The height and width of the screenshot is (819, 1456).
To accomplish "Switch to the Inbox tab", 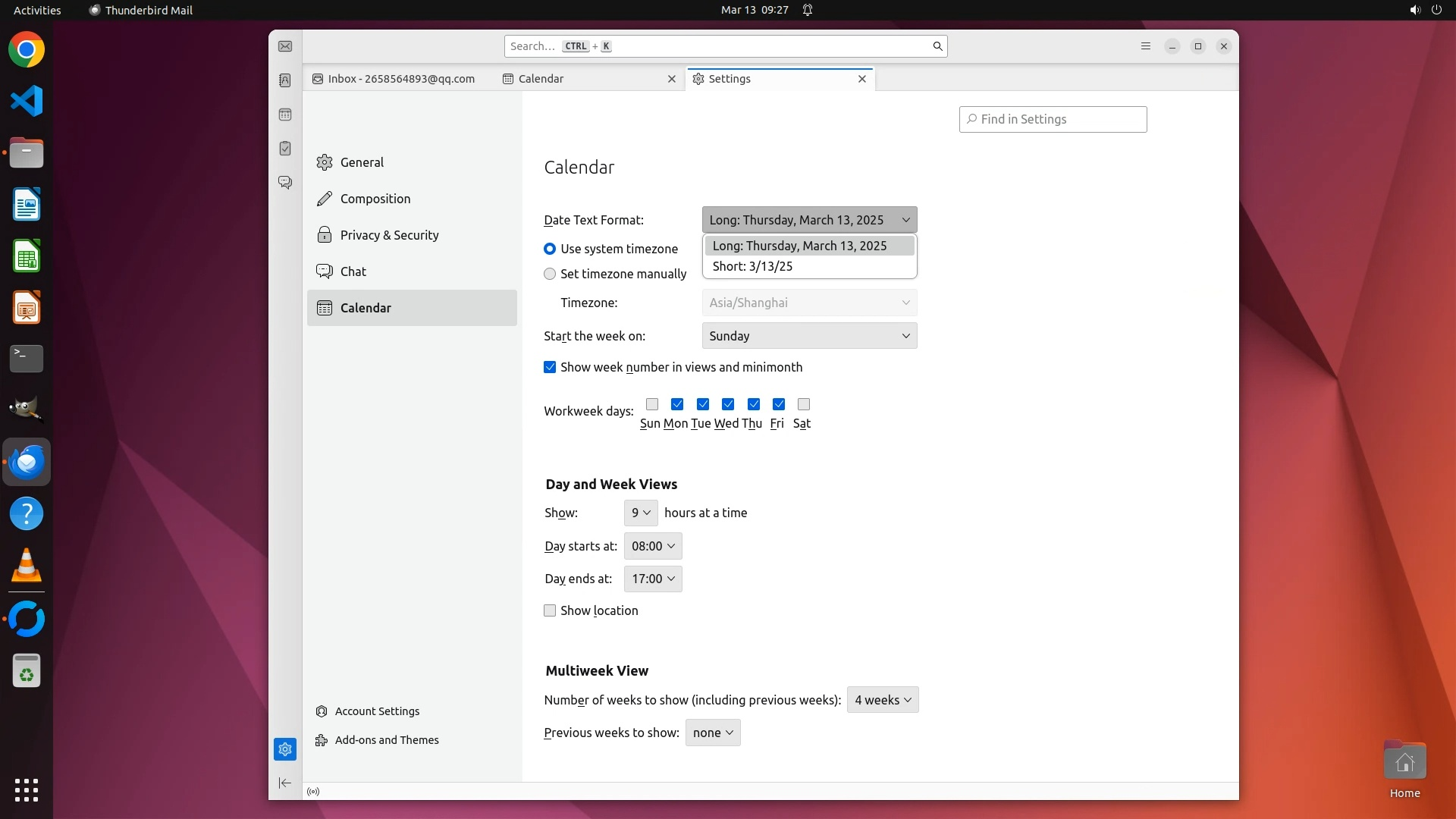I will tap(402, 79).
